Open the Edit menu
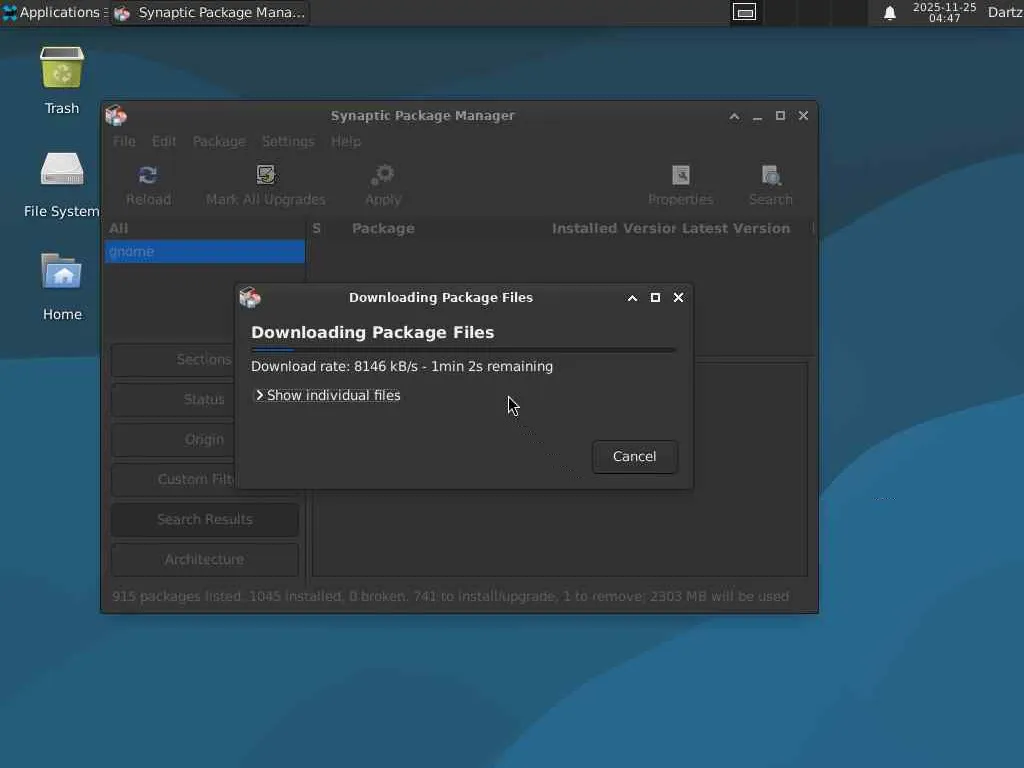This screenshot has width=1024, height=768. (x=164, y=141)
